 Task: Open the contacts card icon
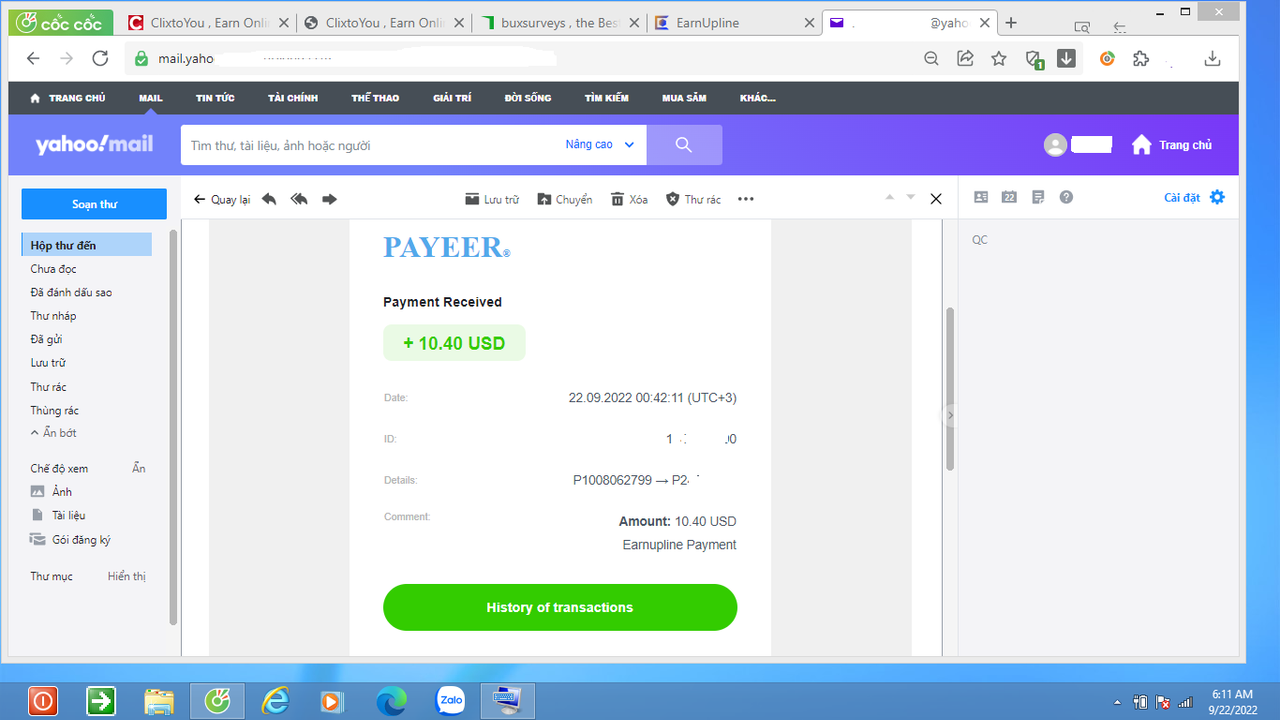pyautogui.click(x=981, y=197)
